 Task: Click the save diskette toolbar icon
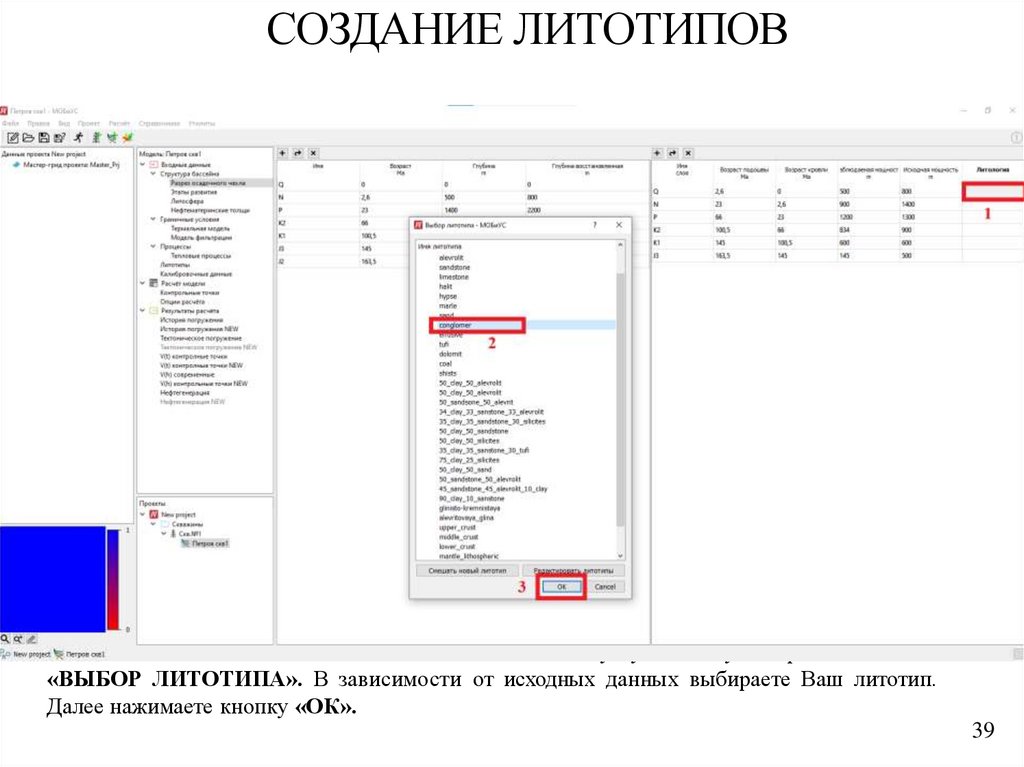pyautogui.click(x=44, y=137)
